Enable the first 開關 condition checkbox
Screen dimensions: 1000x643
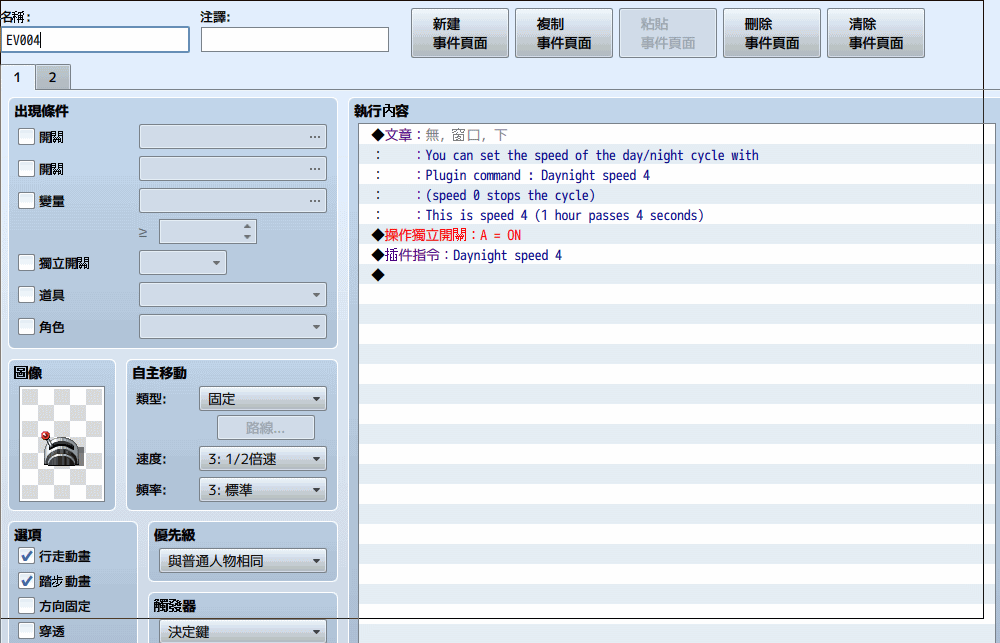tap(26, 137)
